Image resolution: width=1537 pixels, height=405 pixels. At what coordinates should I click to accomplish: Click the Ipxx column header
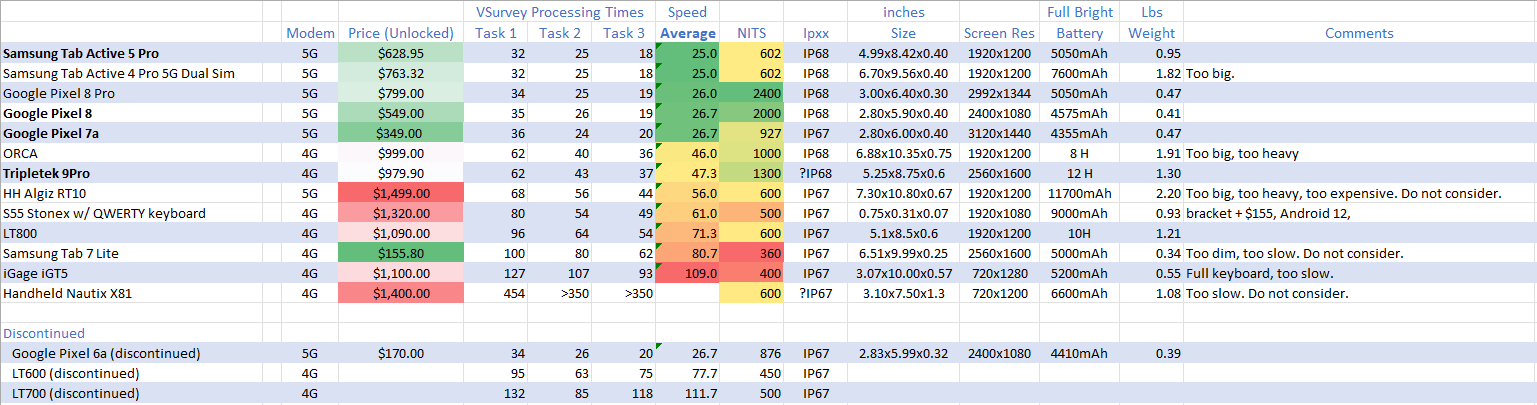click(815, 33)
